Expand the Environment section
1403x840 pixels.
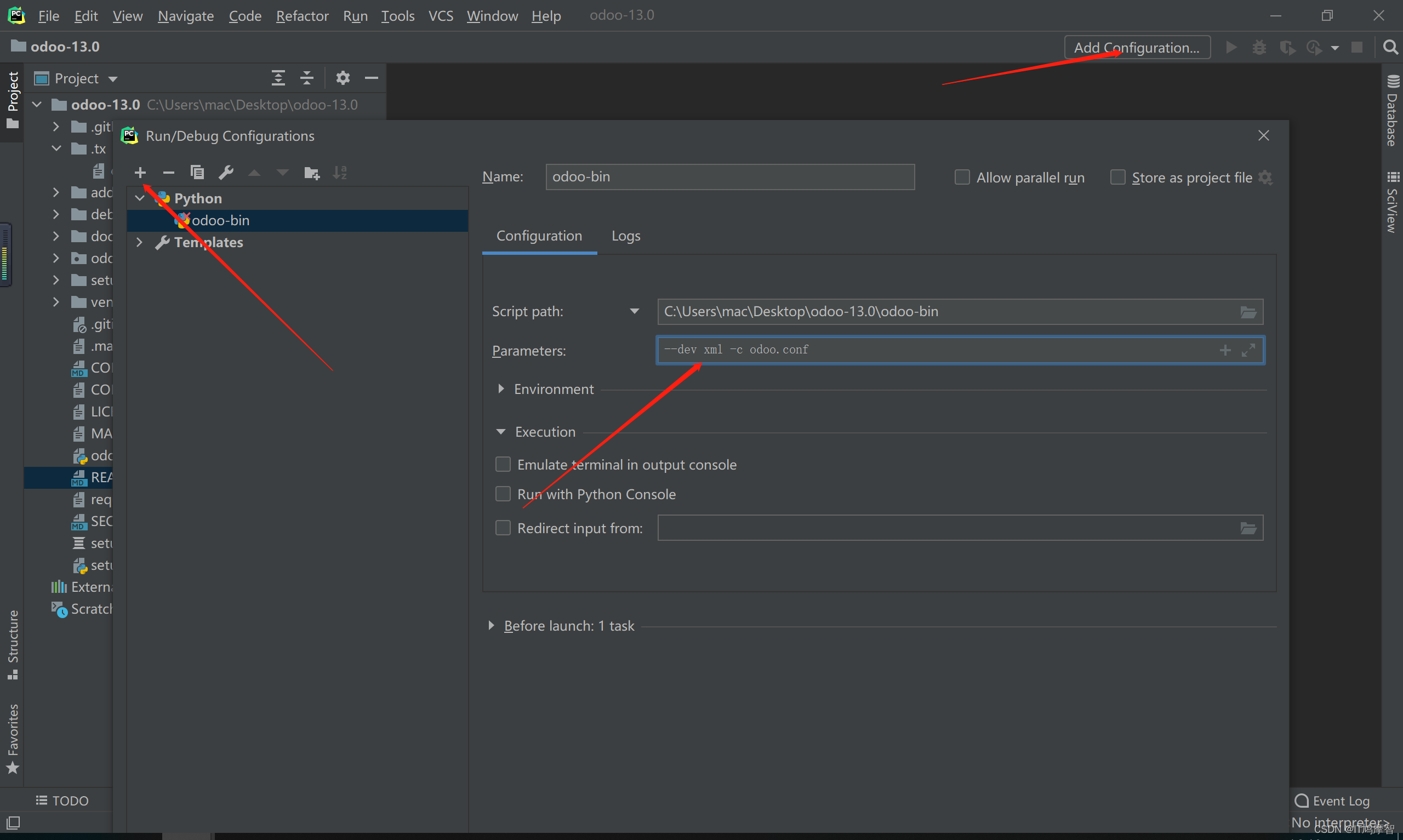tap(501, 389)
